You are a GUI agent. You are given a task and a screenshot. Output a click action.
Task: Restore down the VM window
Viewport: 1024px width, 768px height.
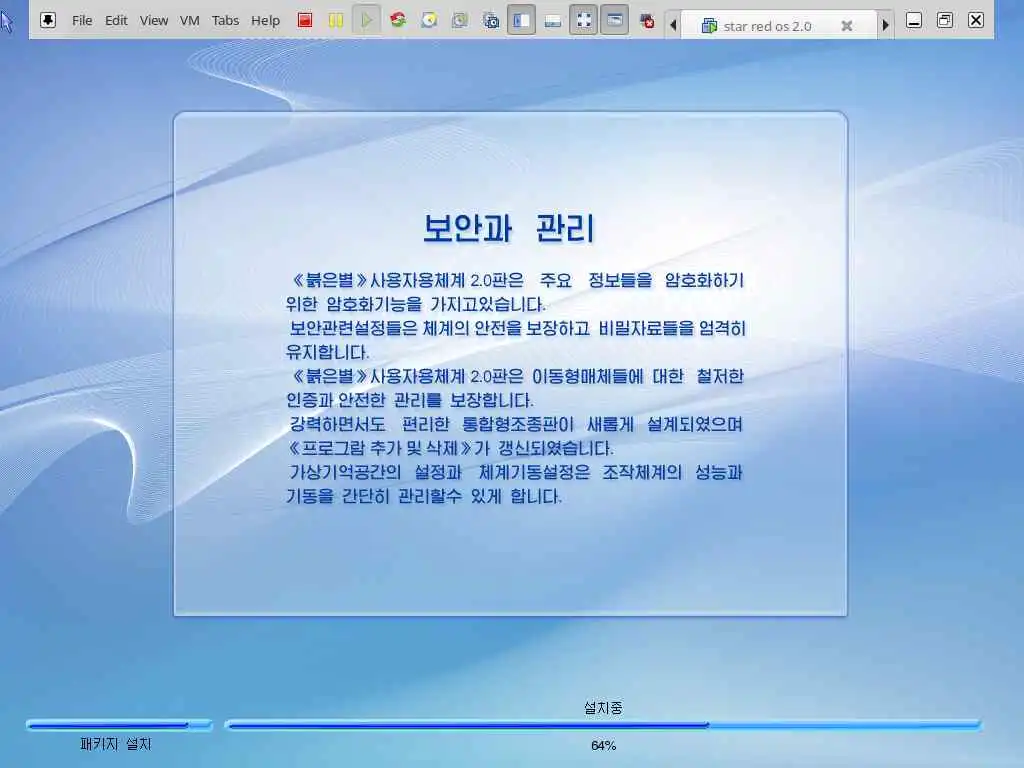coord(944,20)
